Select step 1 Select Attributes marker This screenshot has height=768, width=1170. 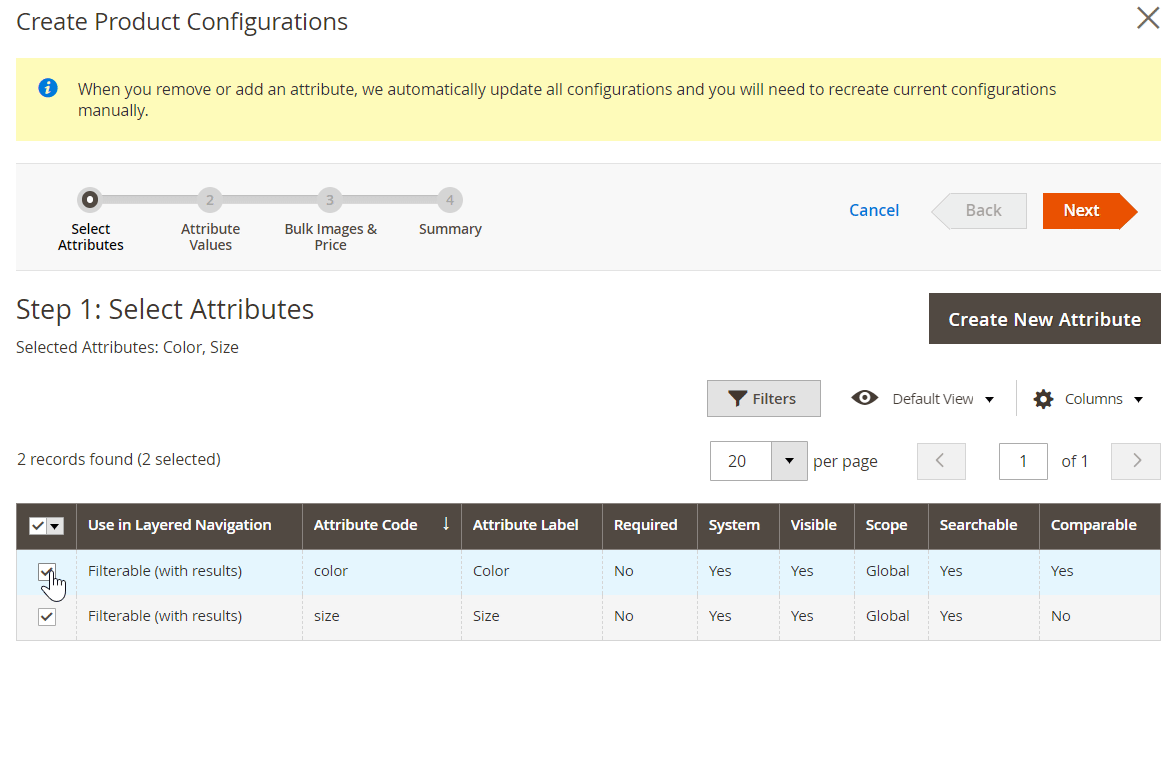click(x=90, y=200)
